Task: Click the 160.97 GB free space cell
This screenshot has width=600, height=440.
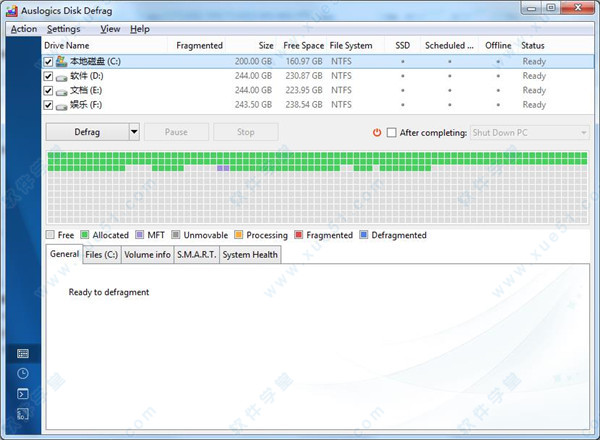Action: click(304, 62)
